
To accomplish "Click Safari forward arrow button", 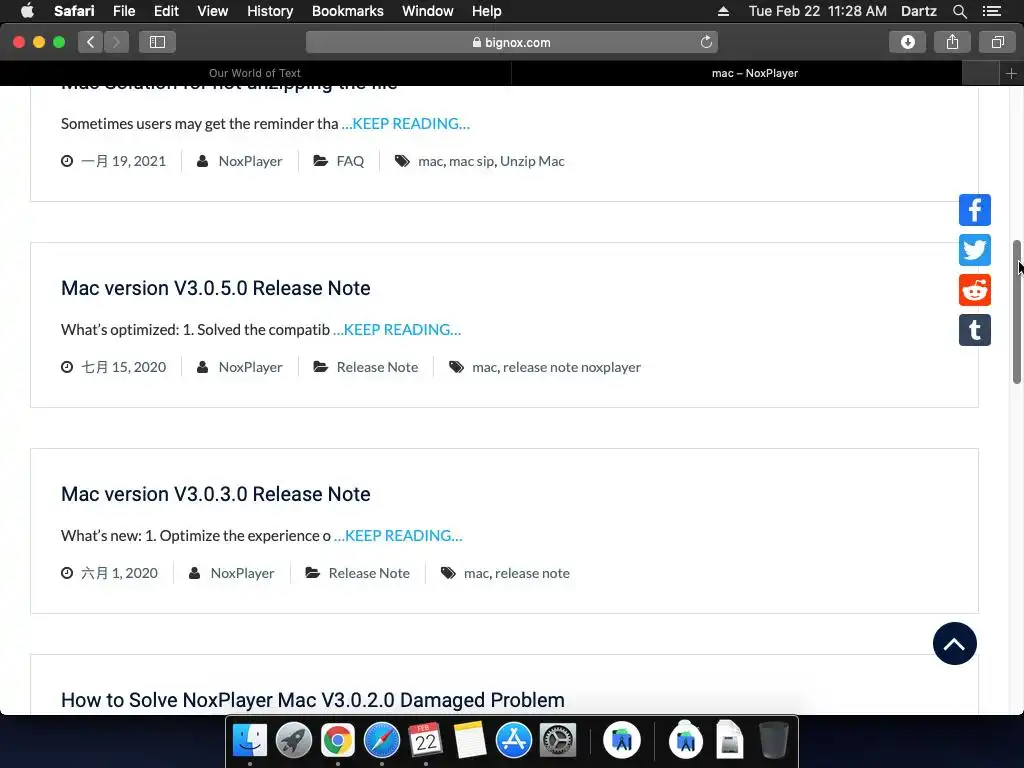I will [116, 42].
